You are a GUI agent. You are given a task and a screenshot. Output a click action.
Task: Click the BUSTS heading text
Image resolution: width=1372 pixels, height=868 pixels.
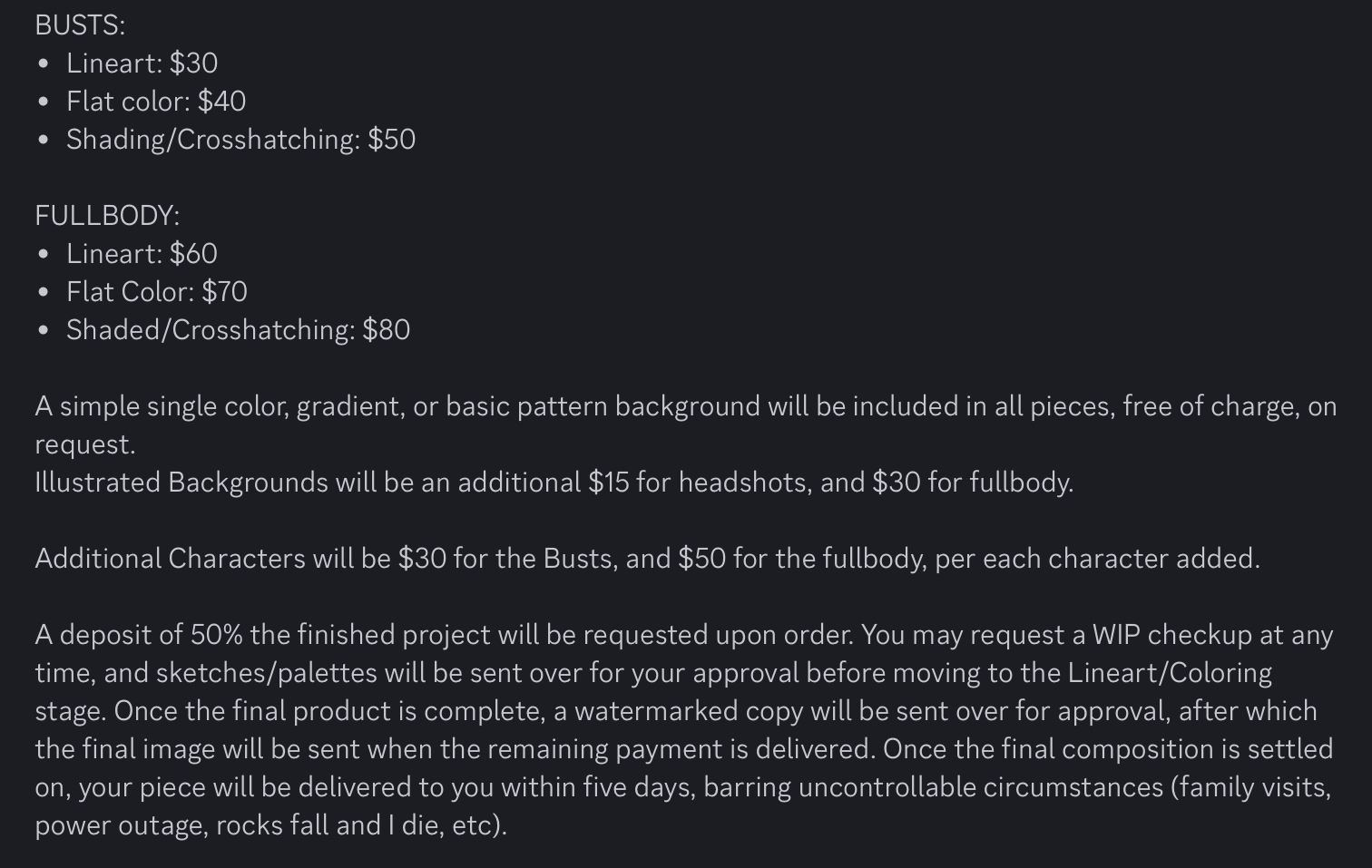pos(80,25)
